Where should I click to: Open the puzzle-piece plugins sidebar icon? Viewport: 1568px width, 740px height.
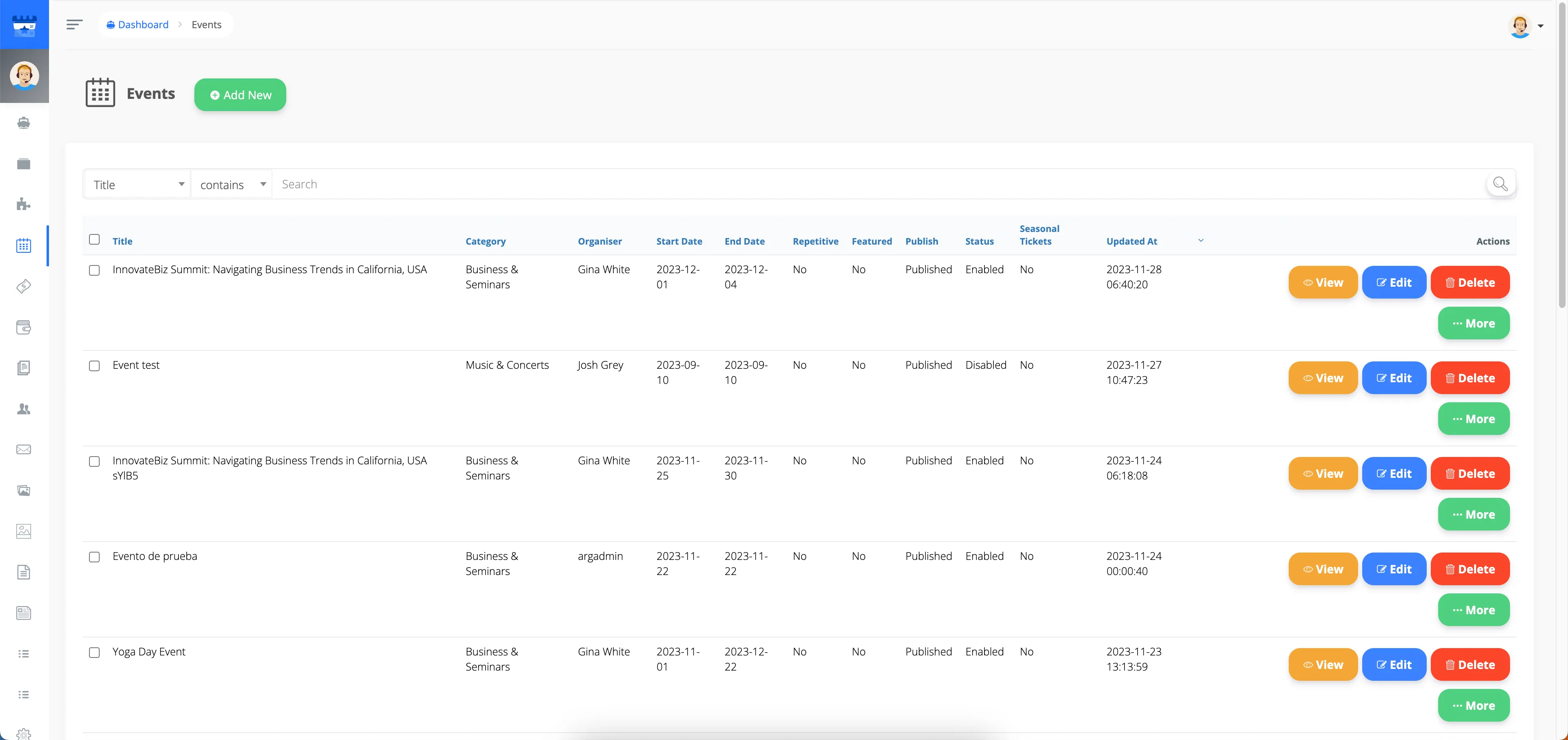[x=23, y=205]
